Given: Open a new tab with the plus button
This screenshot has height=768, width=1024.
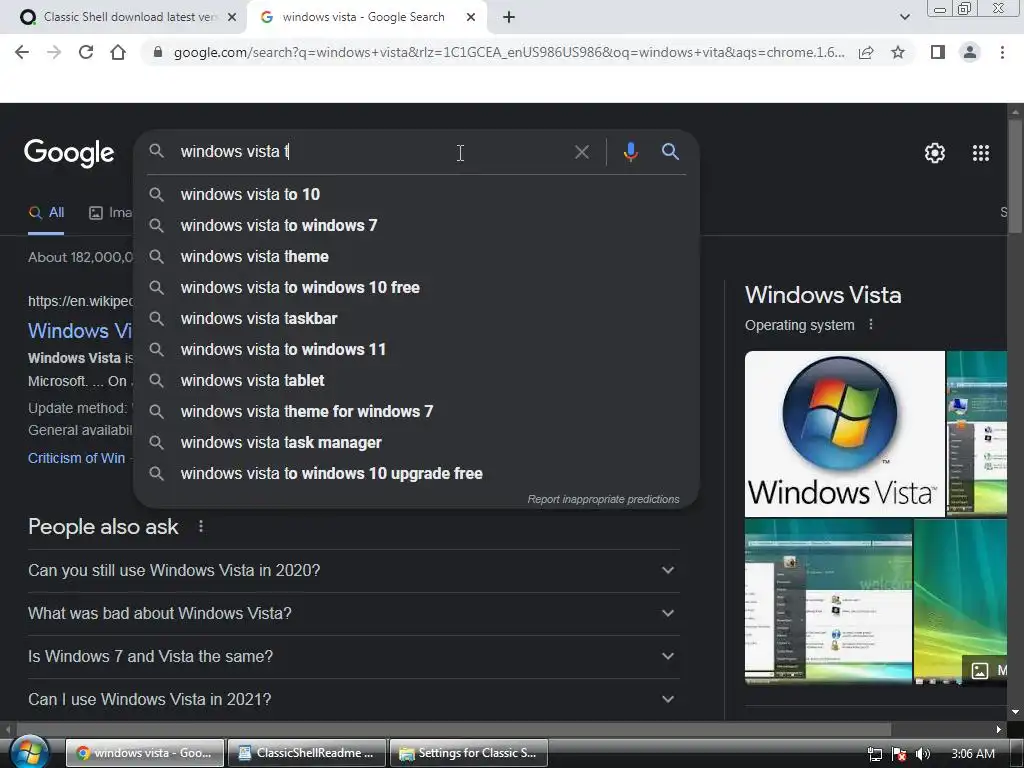Looking at the screenshot, I should point(509,18).
